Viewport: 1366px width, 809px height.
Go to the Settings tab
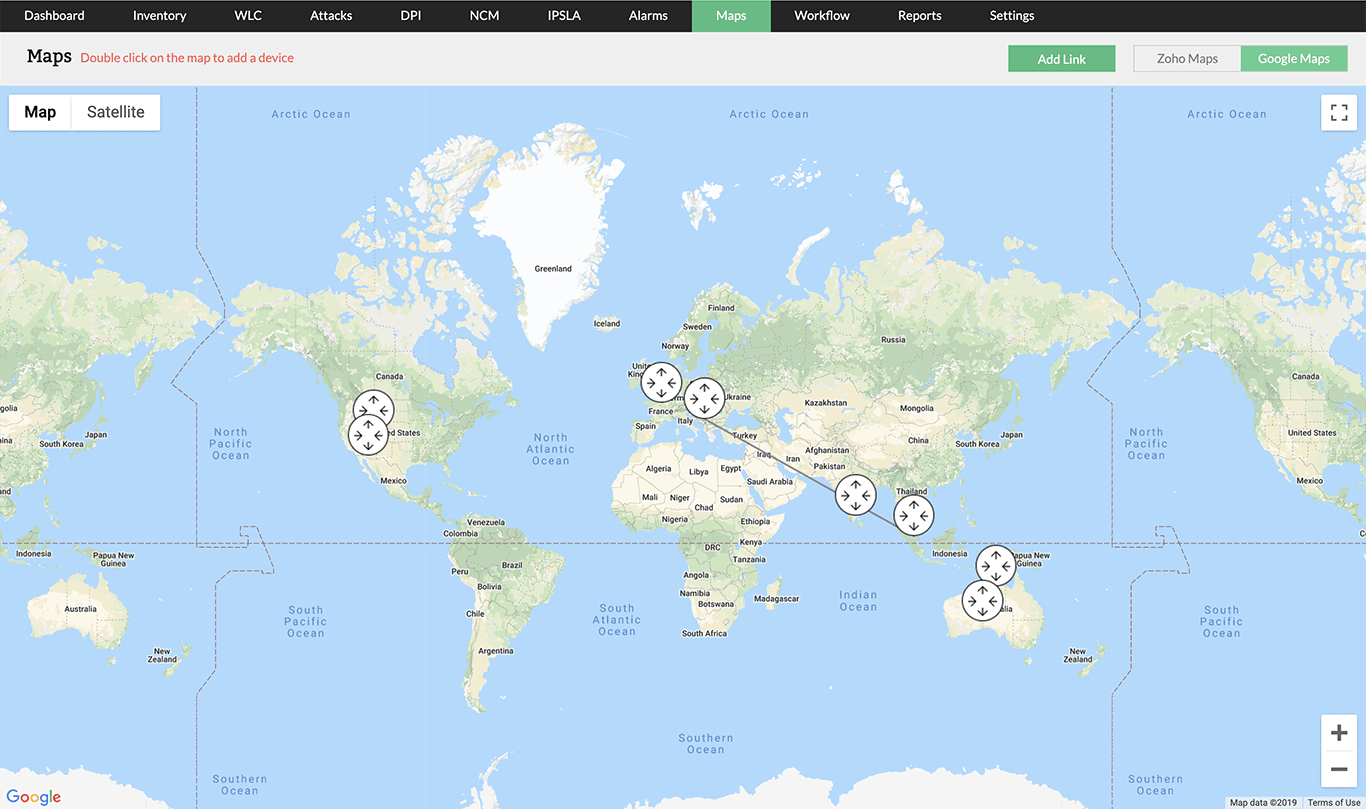pos(1012,16)
